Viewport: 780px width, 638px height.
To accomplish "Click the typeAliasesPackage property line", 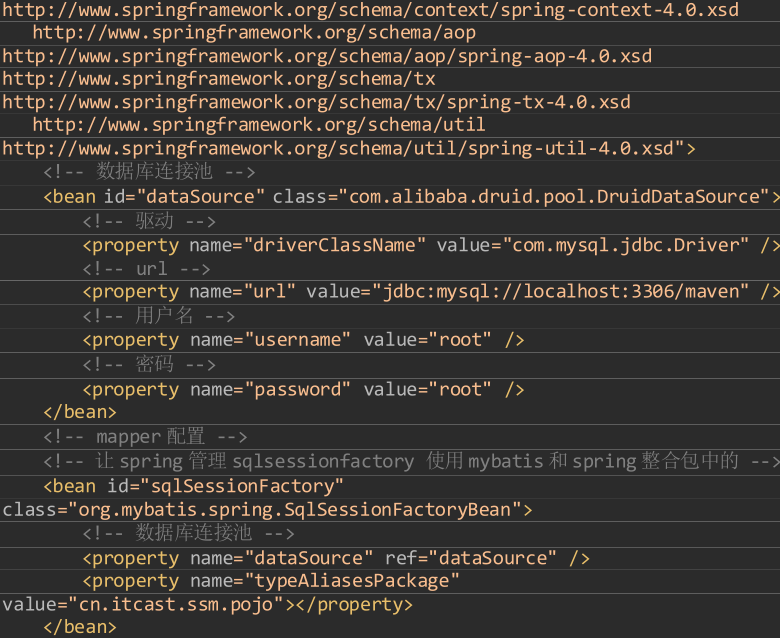I will (271, 581).
